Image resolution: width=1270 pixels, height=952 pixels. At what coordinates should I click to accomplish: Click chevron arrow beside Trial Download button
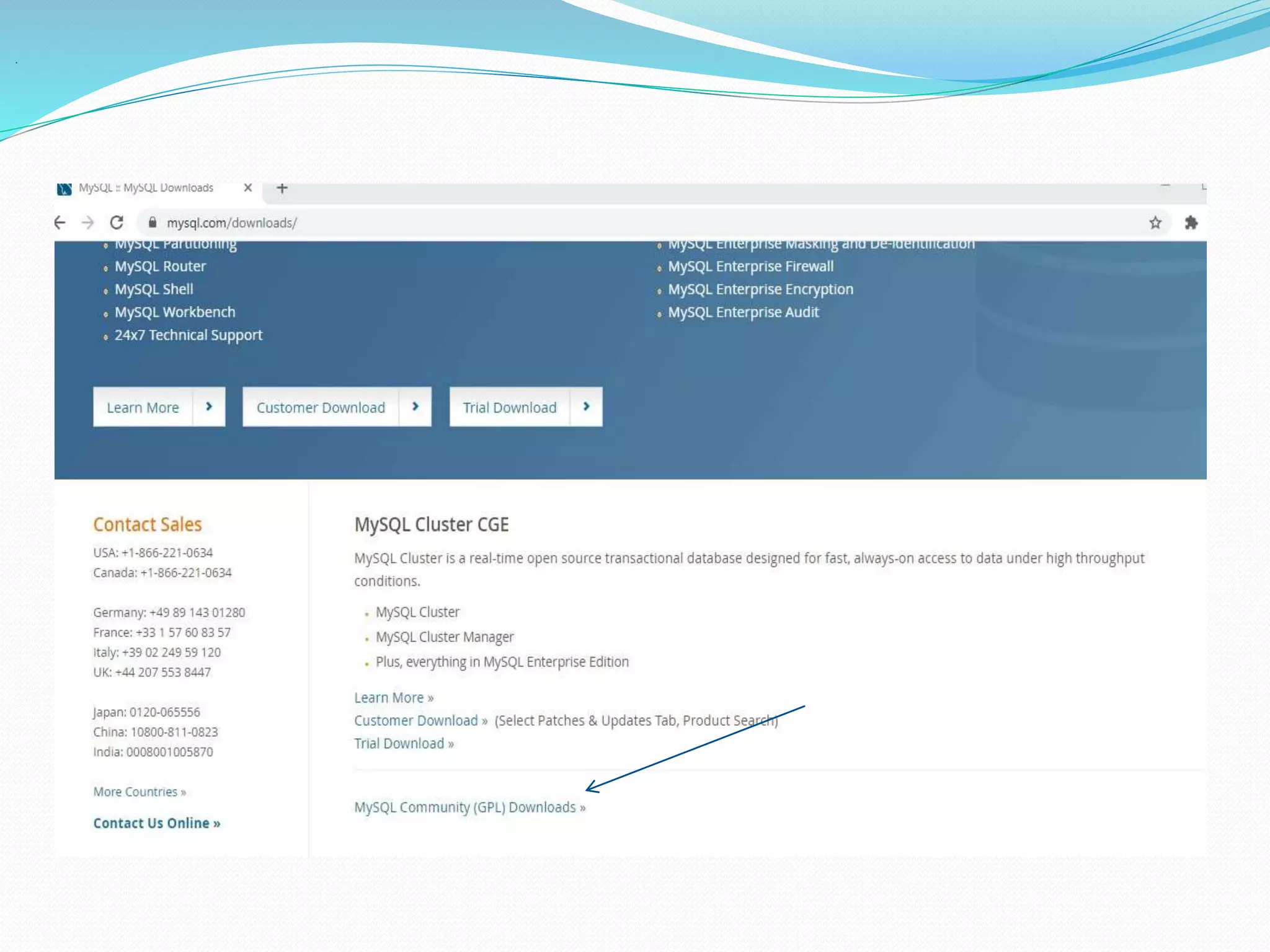(x=586, y=407)
